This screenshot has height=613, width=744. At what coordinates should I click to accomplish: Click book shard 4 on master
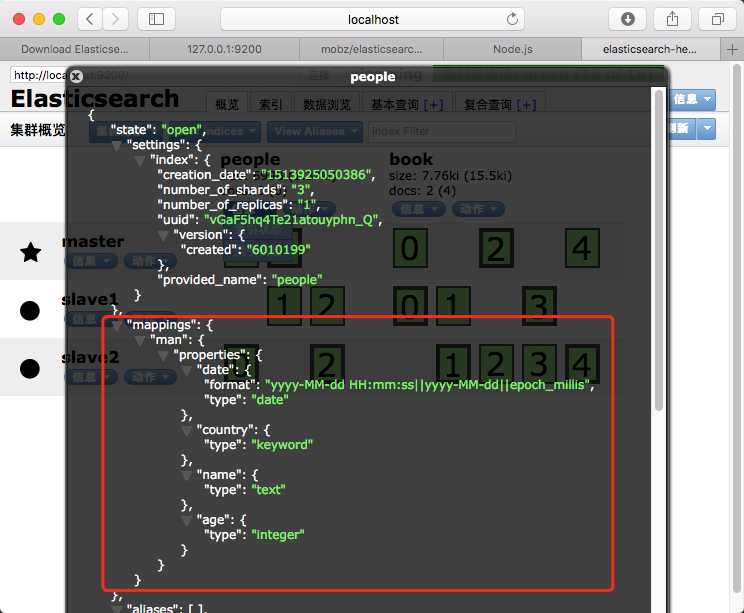582,248
